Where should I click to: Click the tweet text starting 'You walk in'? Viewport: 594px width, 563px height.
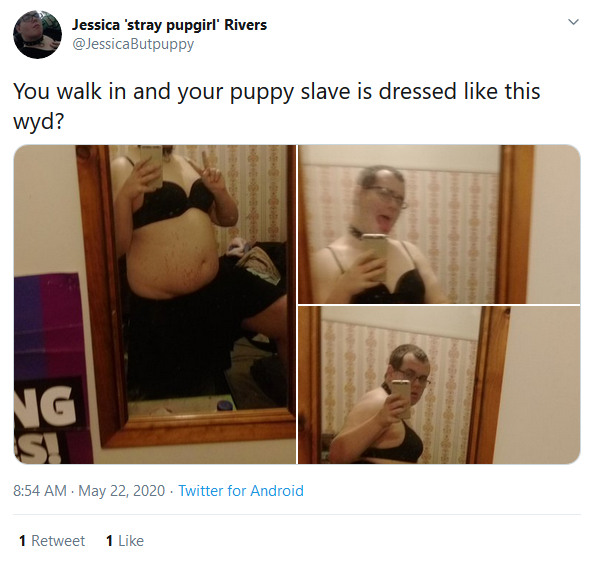tap(277, 106)
